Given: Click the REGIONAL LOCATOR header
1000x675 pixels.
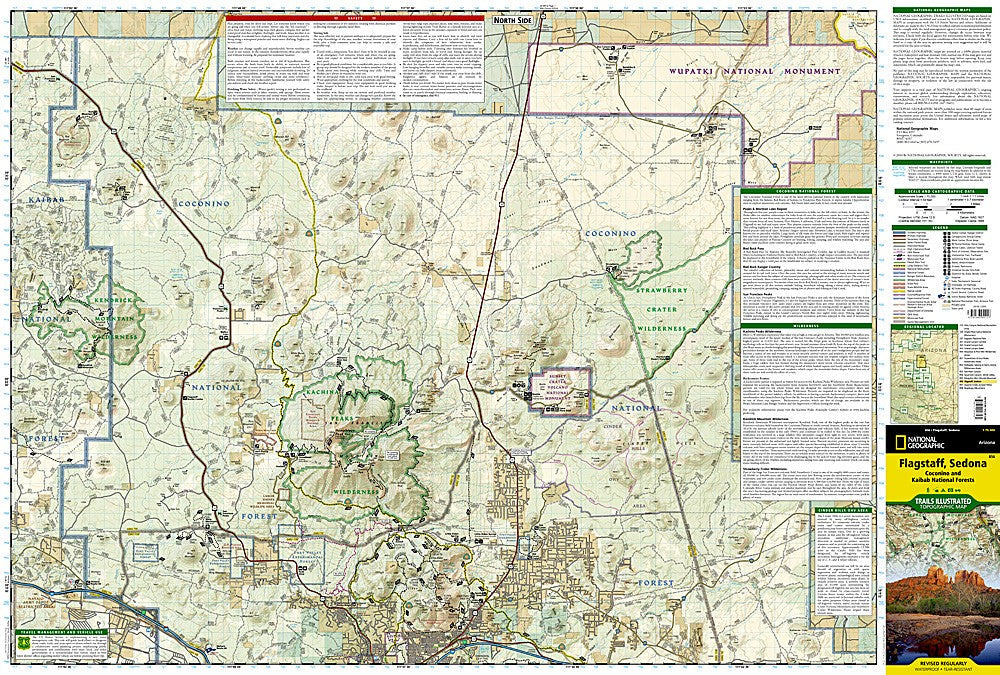Looking at the screenshot, I should click(x=924, y=326).
